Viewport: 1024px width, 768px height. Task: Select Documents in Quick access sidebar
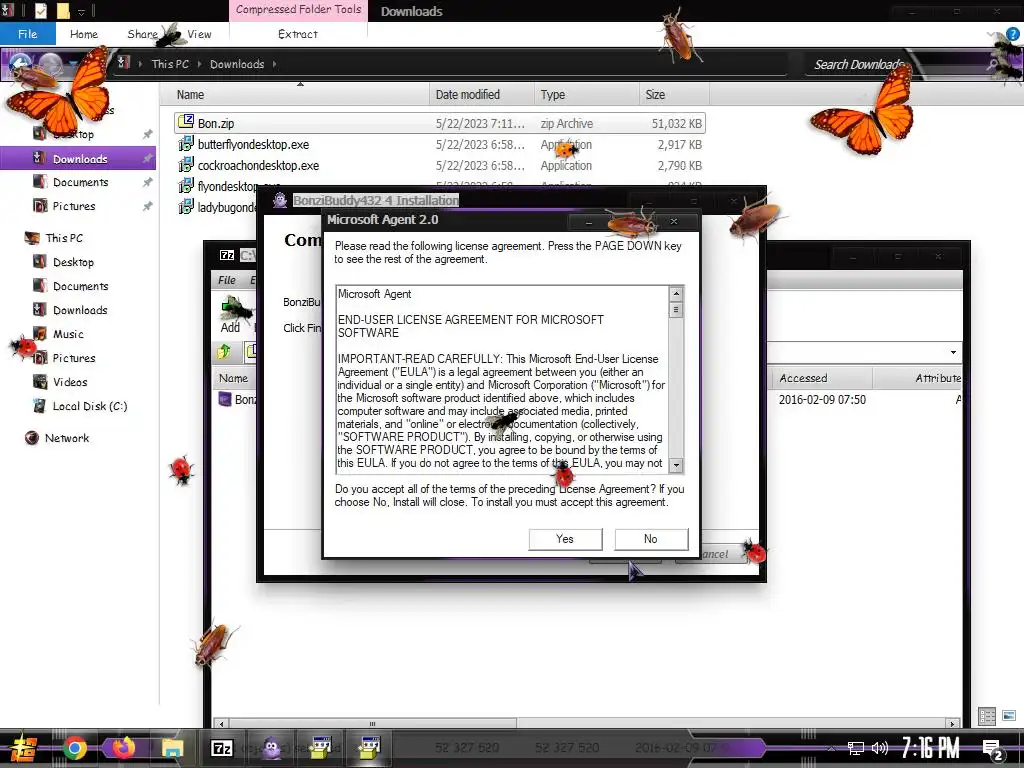80,182
